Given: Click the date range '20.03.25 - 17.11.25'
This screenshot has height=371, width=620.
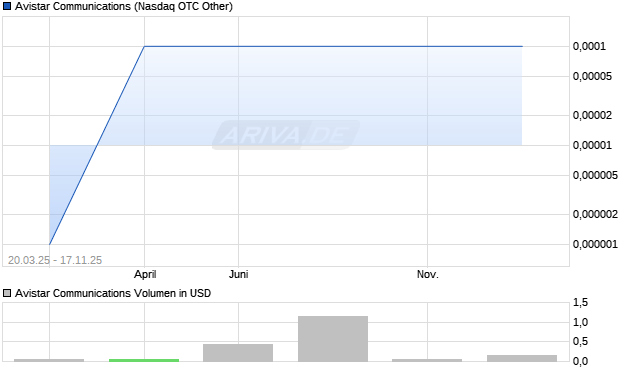Looking at the screenshot, I should [x=55, y=260].
